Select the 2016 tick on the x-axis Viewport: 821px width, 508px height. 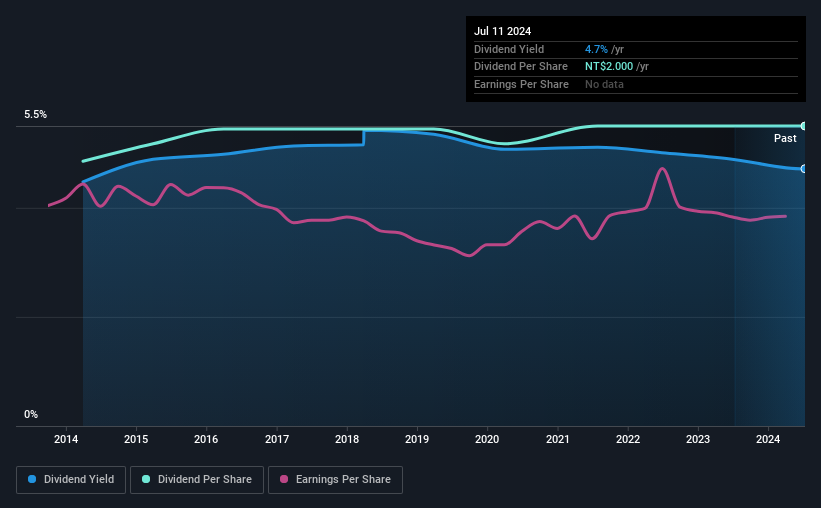[x=206, y=439]
